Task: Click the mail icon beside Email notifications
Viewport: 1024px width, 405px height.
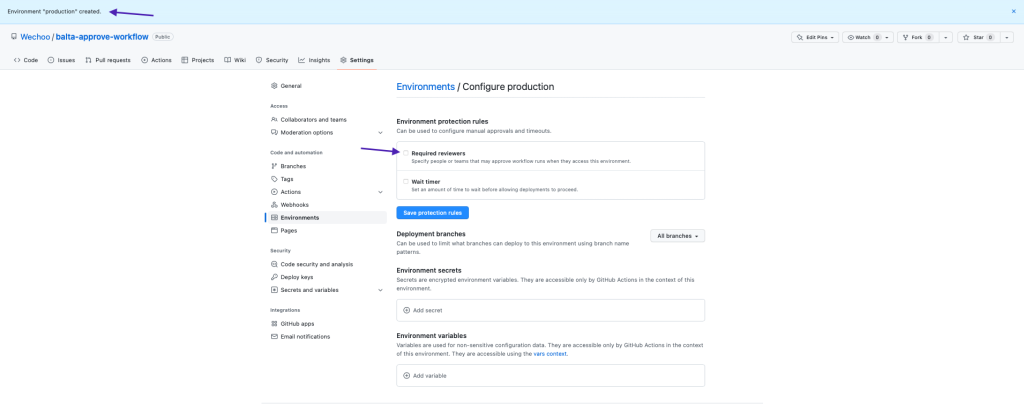Action: click(x=274, y=336)
